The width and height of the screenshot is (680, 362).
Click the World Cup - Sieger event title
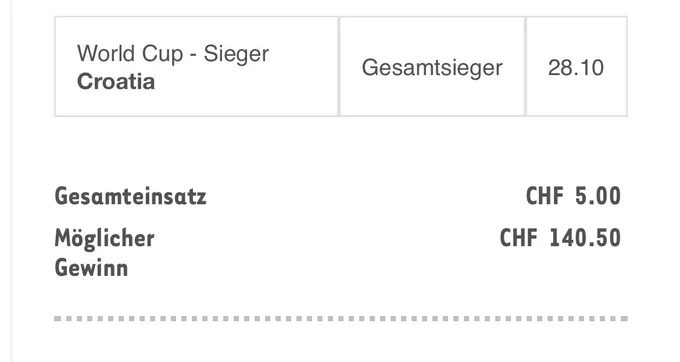[x=173, y=54]
